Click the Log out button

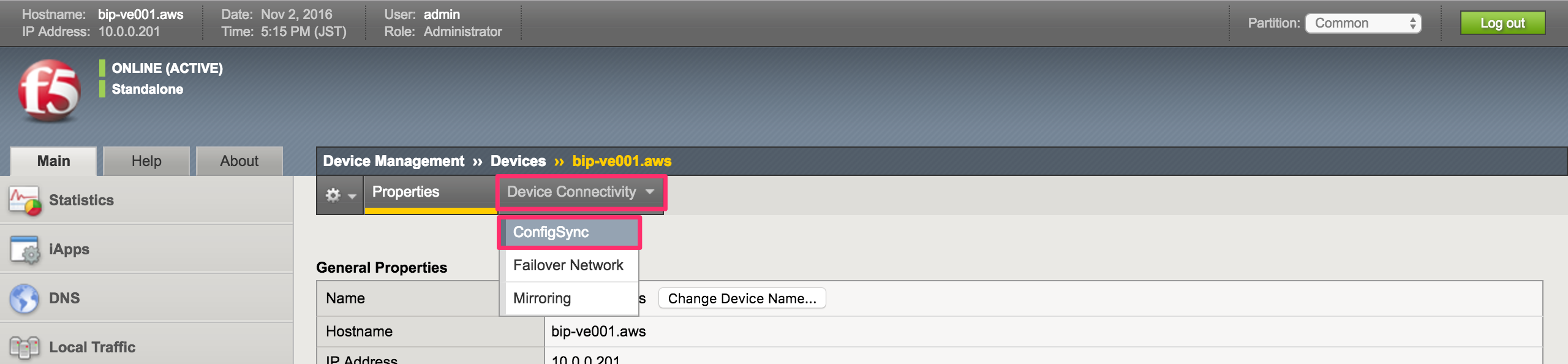coord(1502,23)
